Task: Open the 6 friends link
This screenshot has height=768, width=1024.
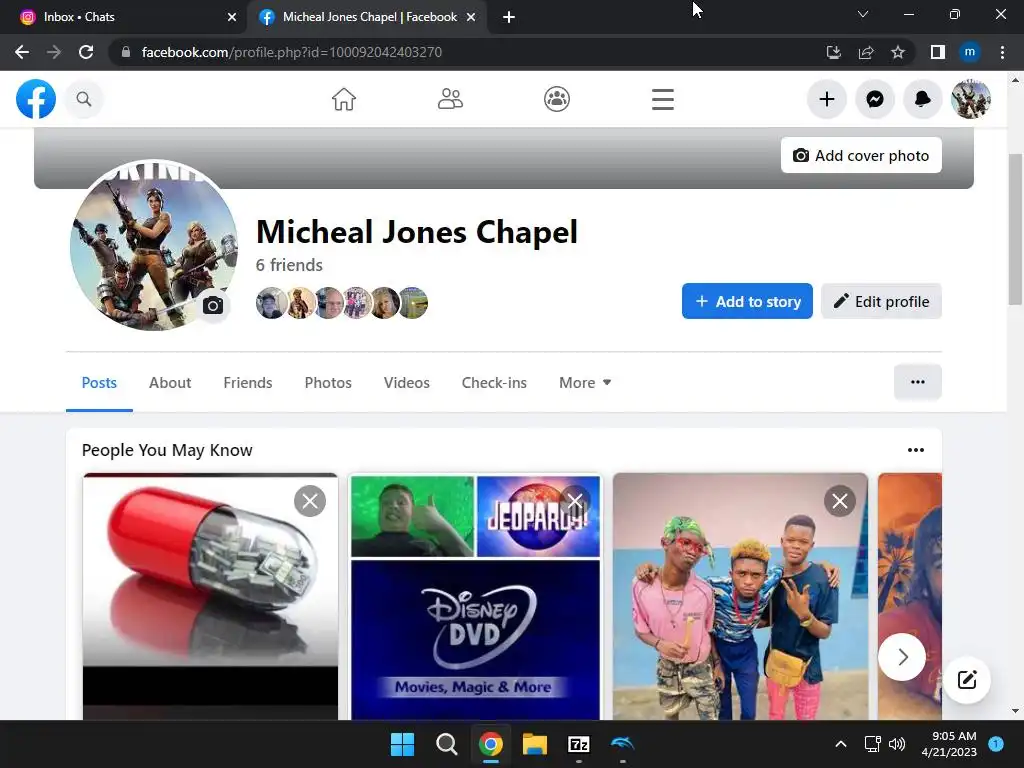Action: 289,265
